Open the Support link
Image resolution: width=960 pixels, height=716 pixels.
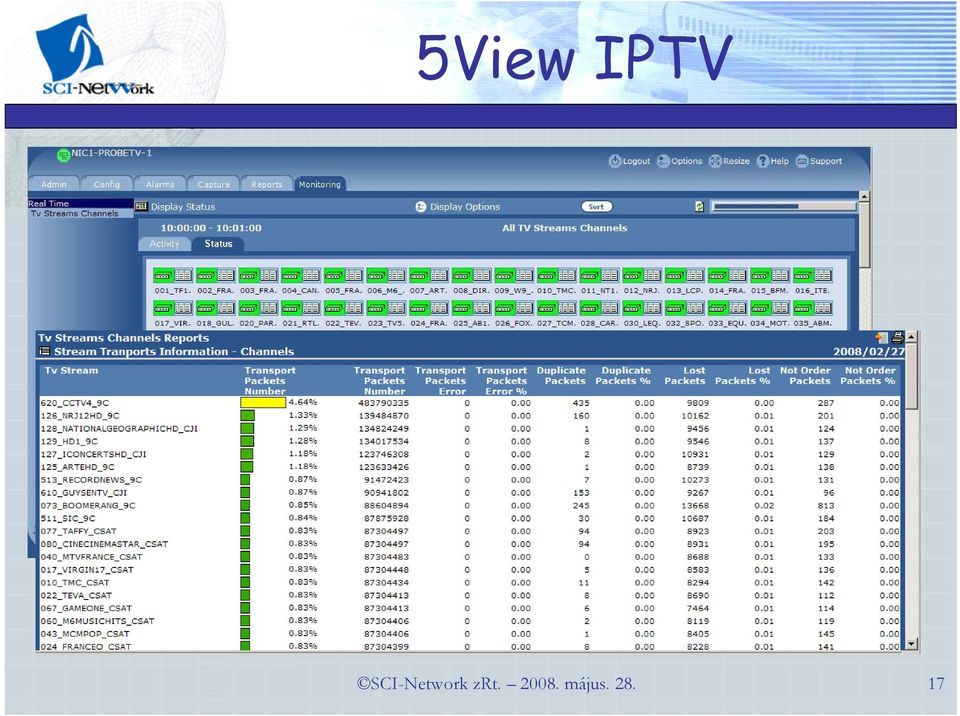[819, 161]
